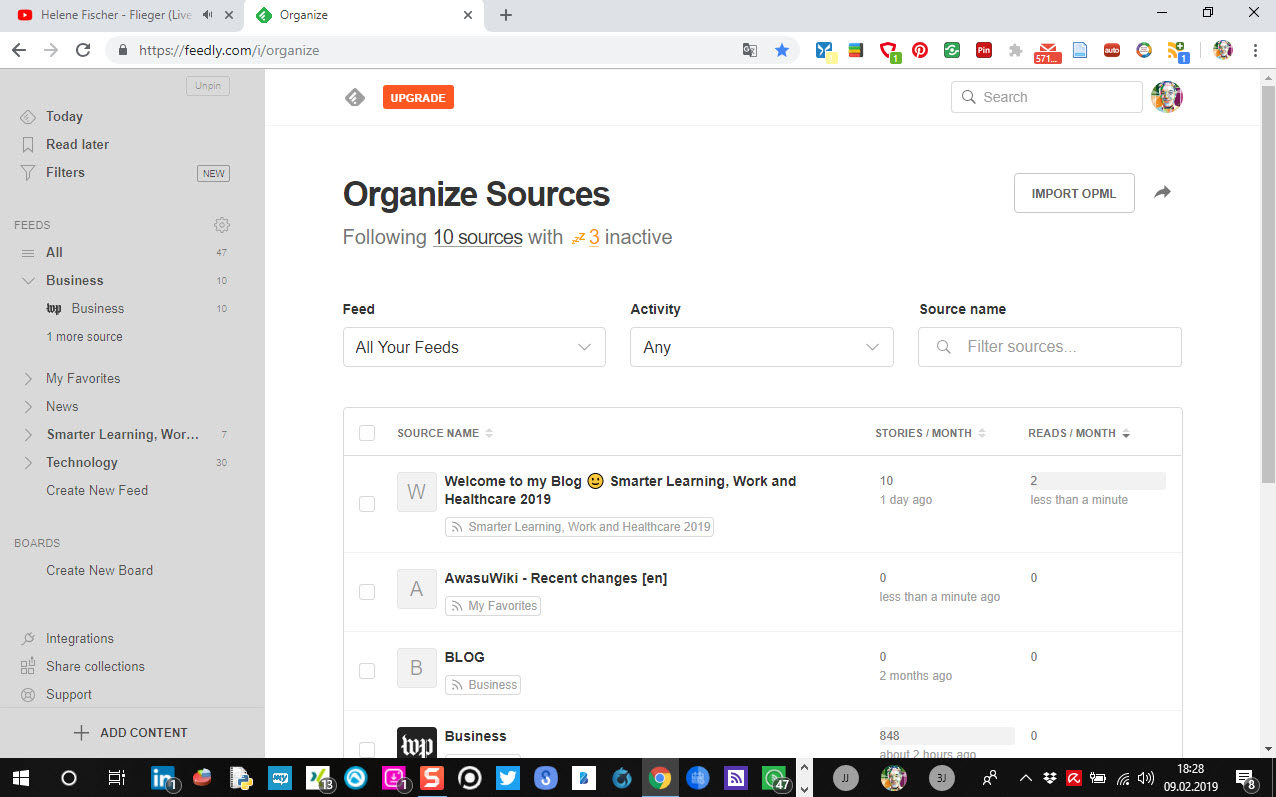Open your profile avatar menu
Screen dimensions: 1276x797
point(1167,96)
